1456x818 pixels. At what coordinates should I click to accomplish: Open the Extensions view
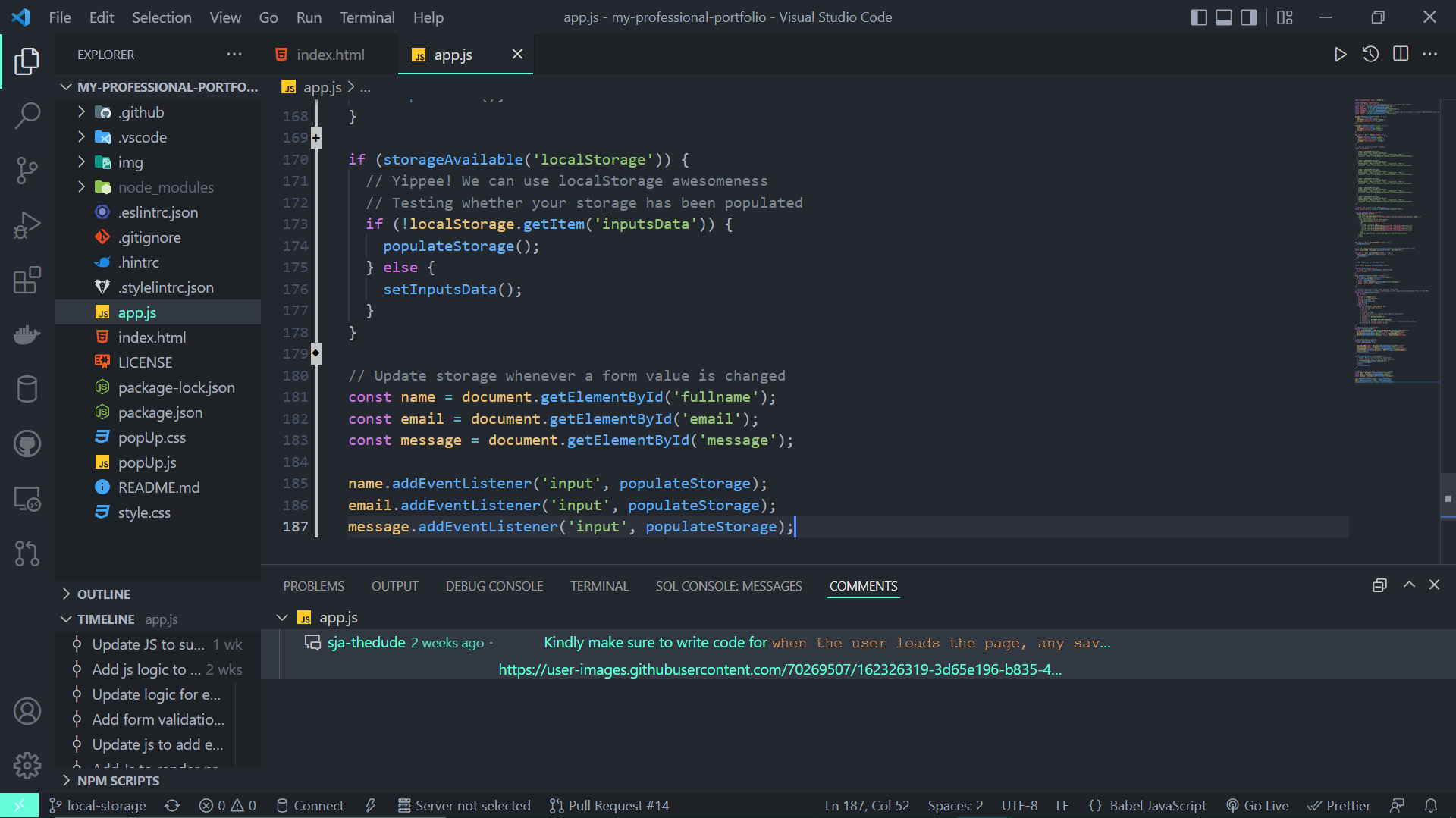point(27,280)
